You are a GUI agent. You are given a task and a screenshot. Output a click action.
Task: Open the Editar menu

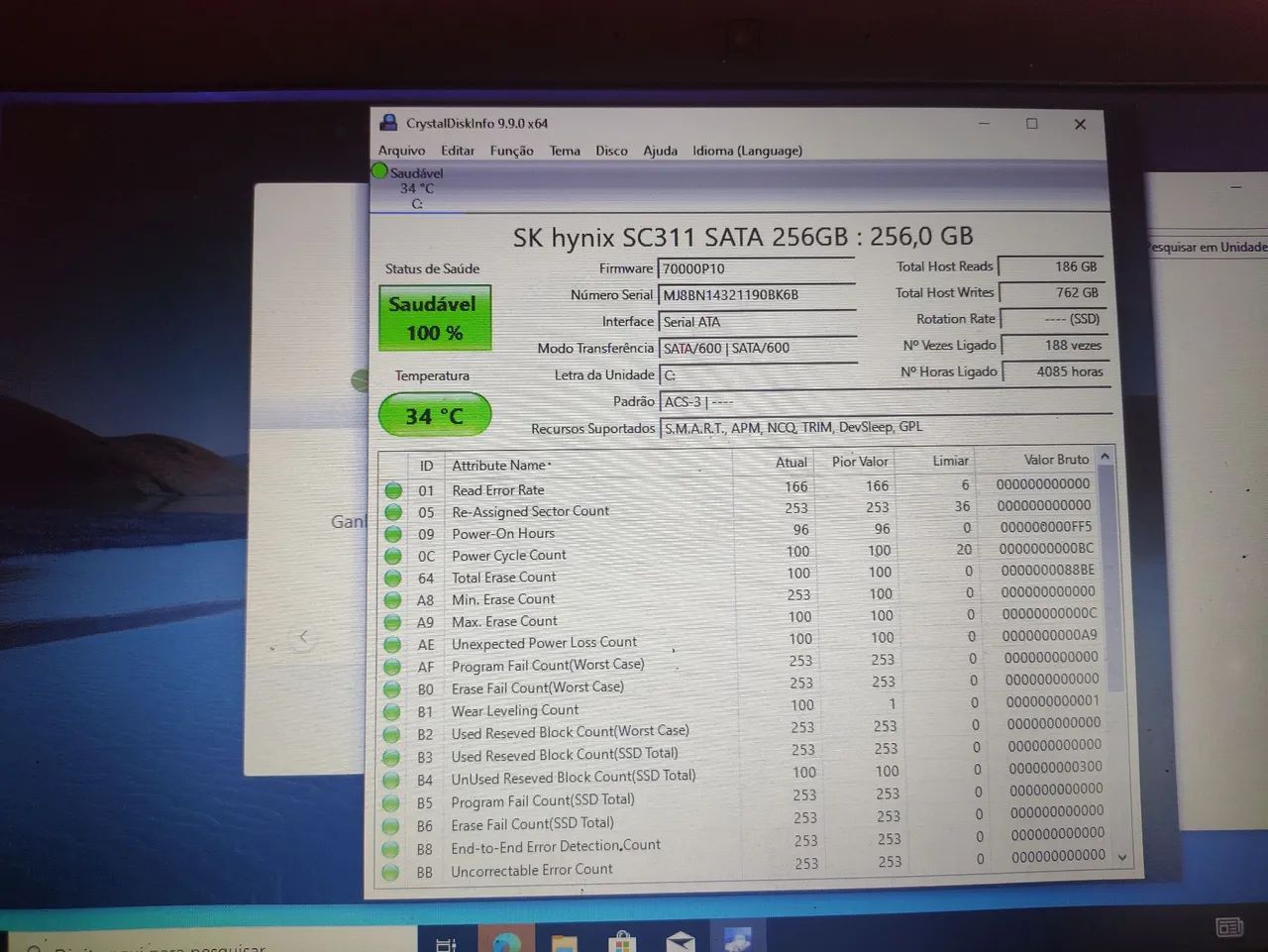click(x=458, y=151)
